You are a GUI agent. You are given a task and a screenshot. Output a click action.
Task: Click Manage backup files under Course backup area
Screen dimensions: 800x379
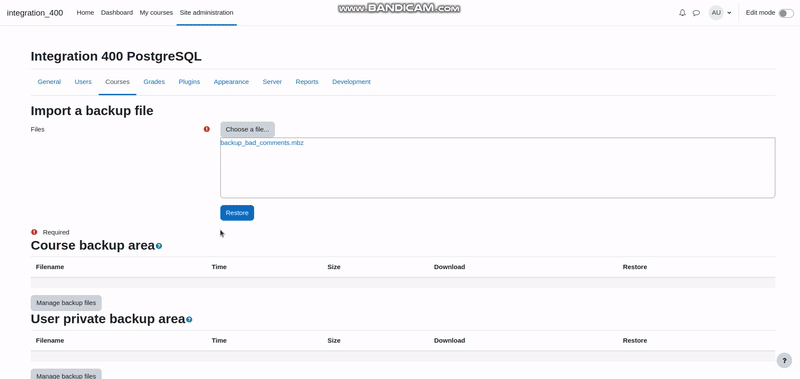point(66,303)
